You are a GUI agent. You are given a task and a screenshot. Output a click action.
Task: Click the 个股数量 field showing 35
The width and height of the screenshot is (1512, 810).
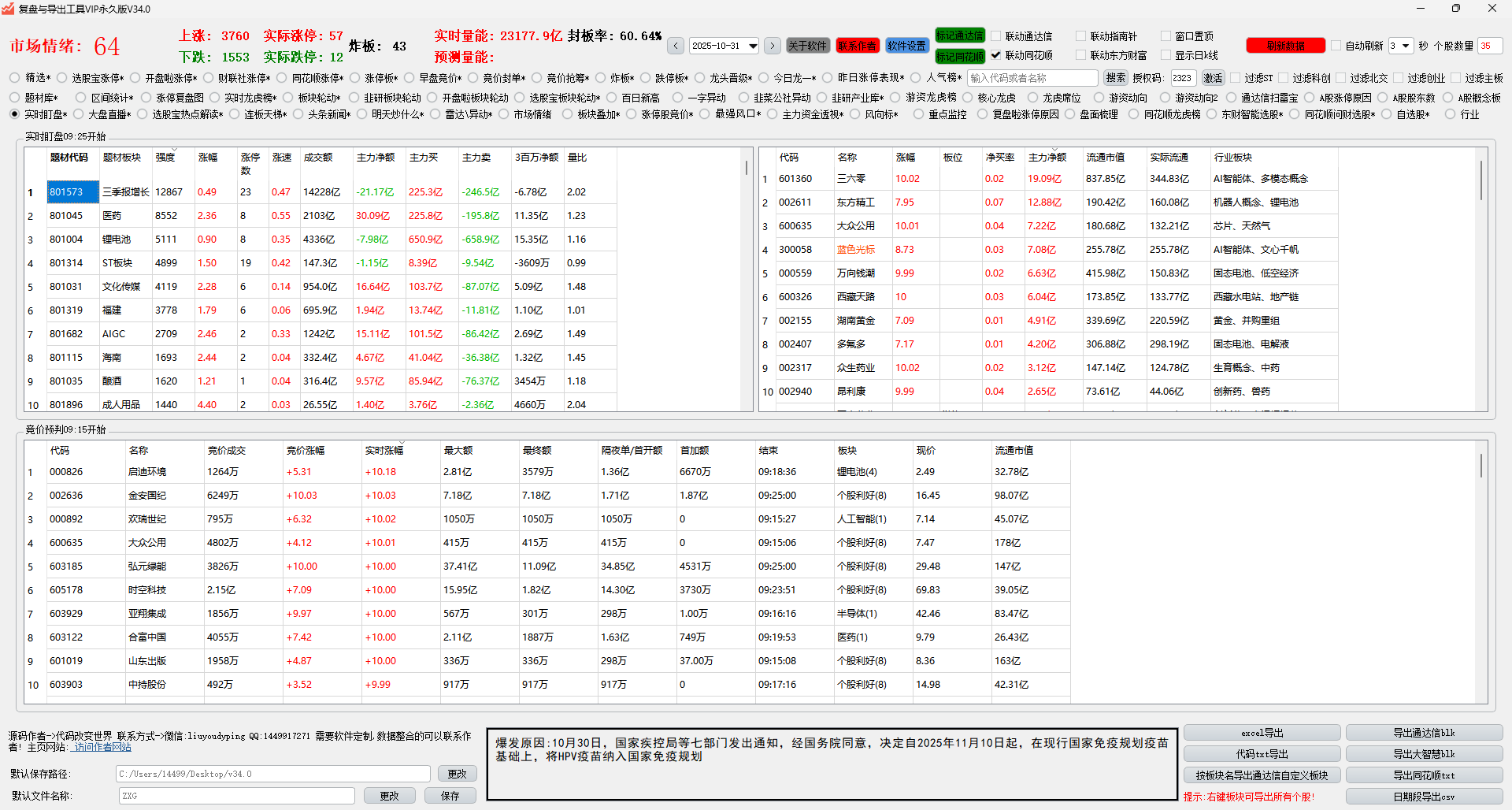tap(1490, 46)
